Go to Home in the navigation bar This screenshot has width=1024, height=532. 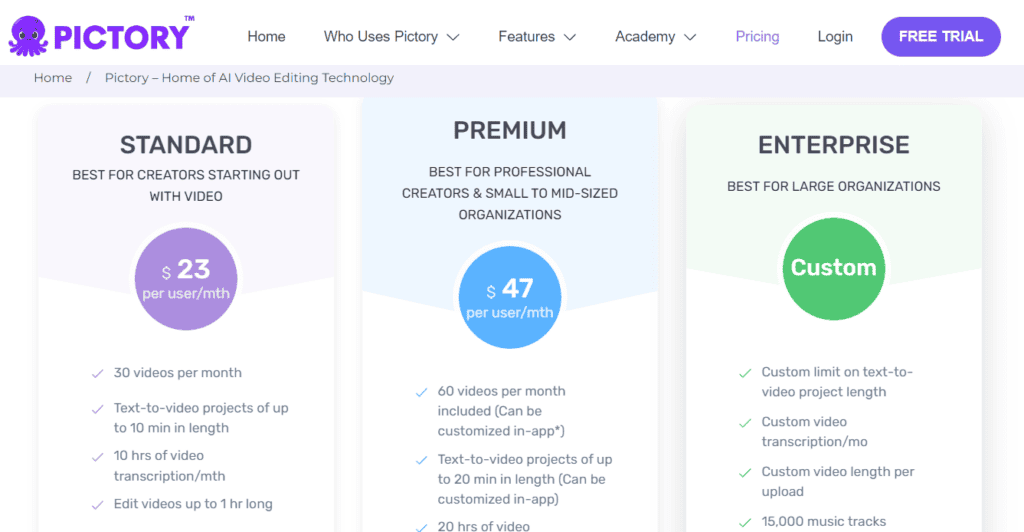click(266, 37)
